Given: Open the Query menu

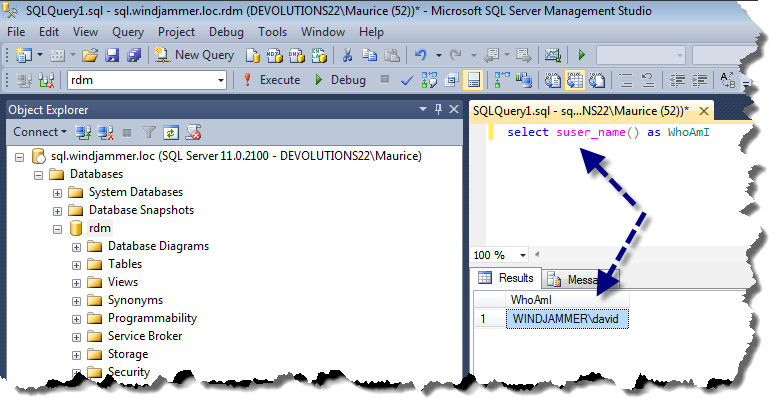Looking at the screenshot, I should (x=128, y=32).
